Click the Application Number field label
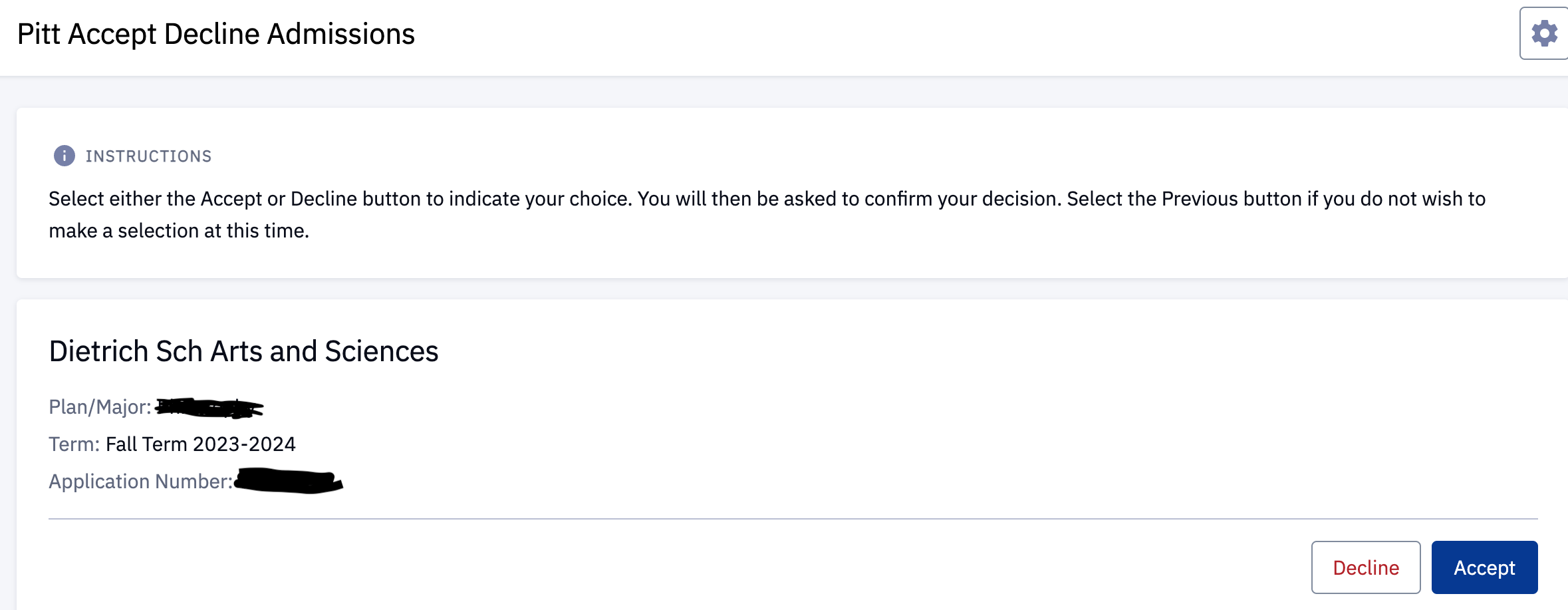The height and width of the screenshot is (610, 1568). [140, 482]
